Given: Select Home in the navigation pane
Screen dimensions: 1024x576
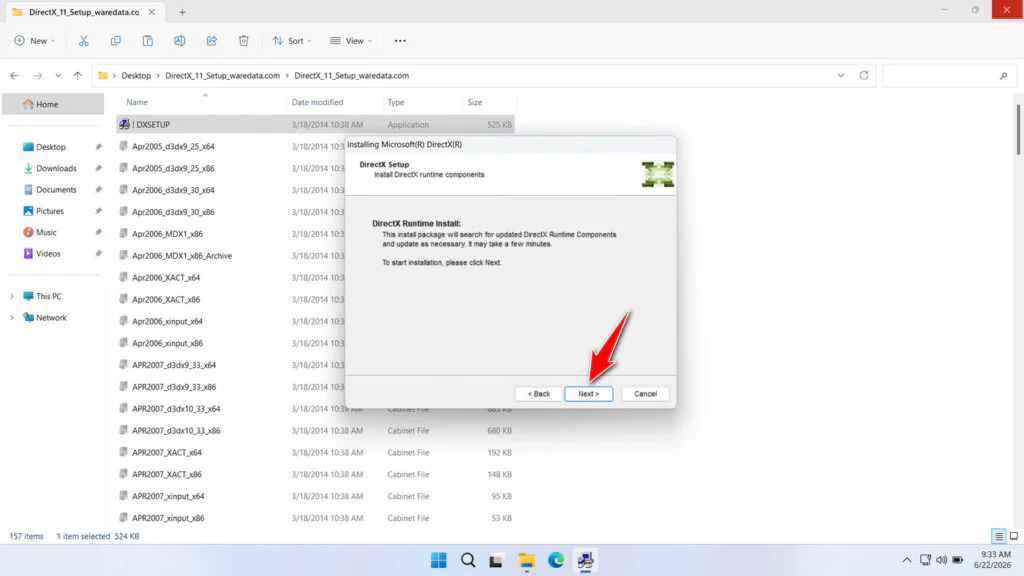Looking at the screenshot, I should click(x=53, y=104).
